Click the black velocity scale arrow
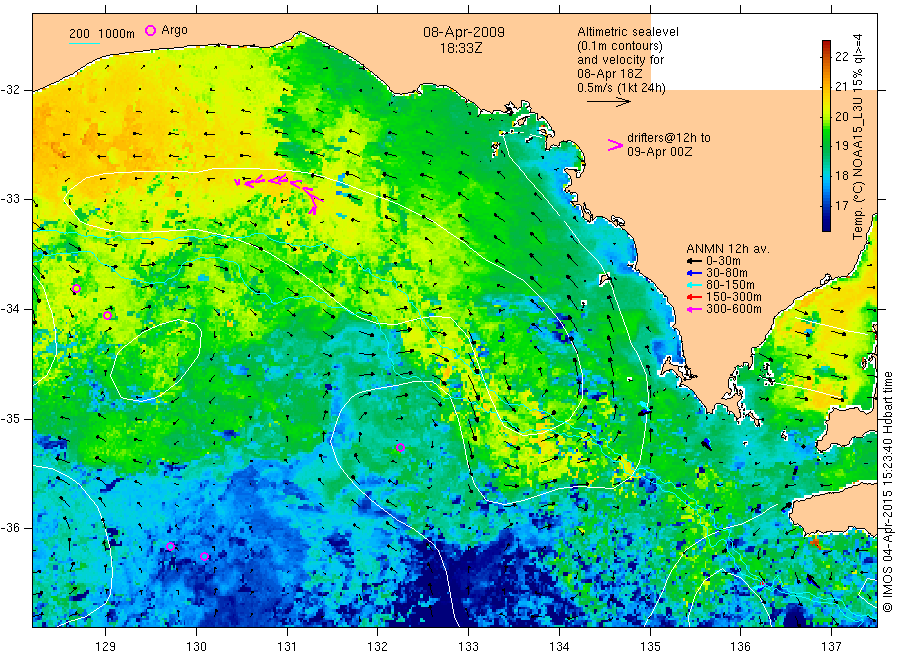Viewport: 900px width, 660px height. [608, 102]
